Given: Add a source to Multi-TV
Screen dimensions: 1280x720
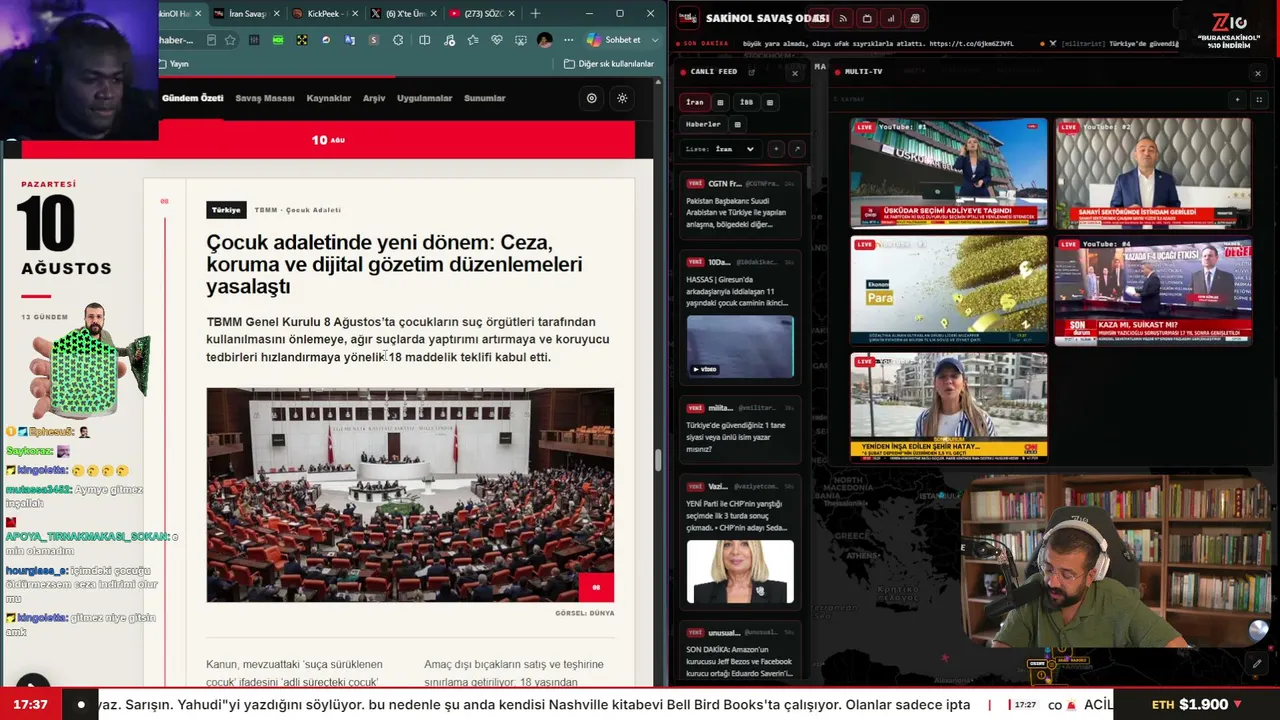Looking at the screenshot, I should click(x=1237, y=99).
